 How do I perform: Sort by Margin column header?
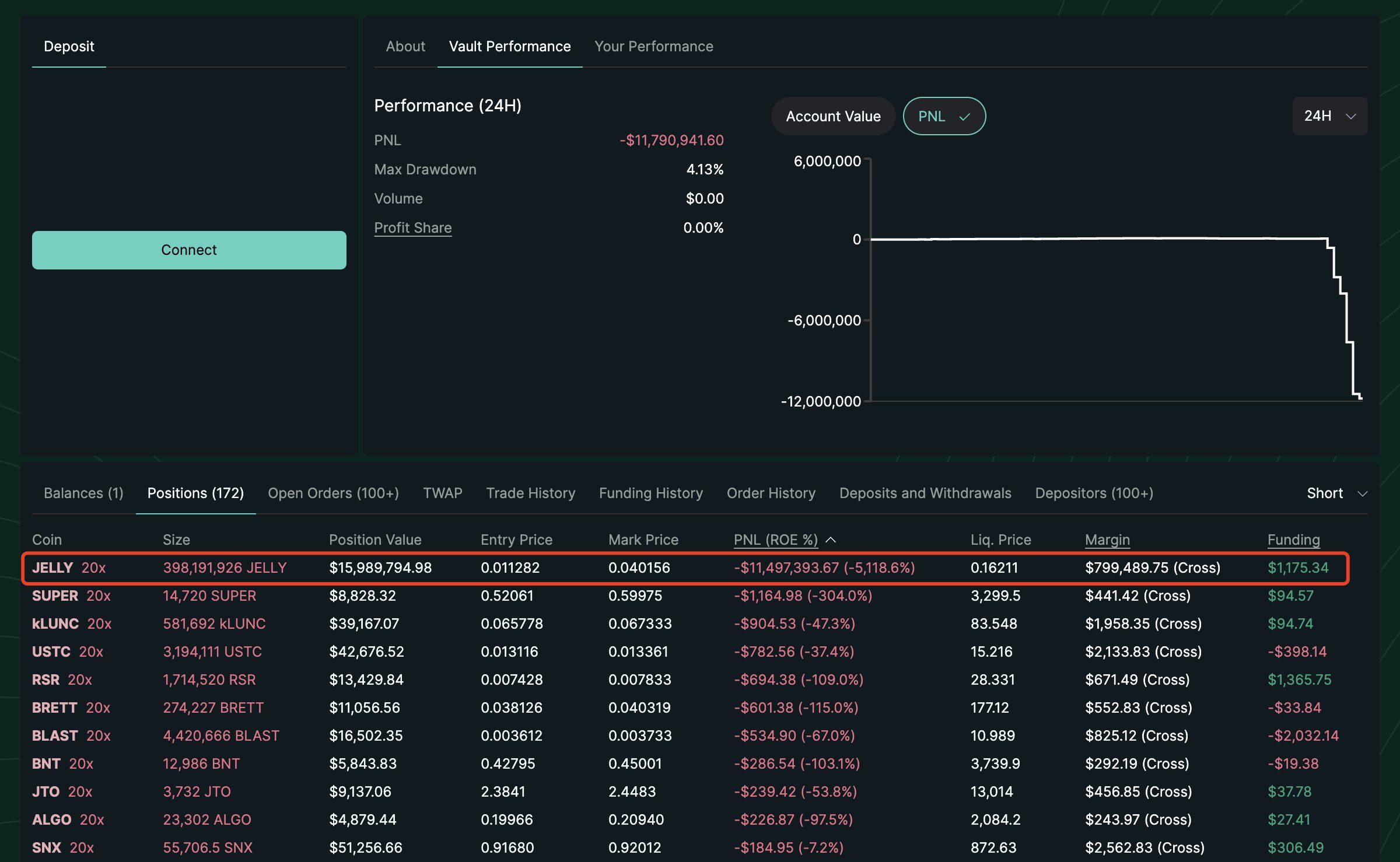1107,540
